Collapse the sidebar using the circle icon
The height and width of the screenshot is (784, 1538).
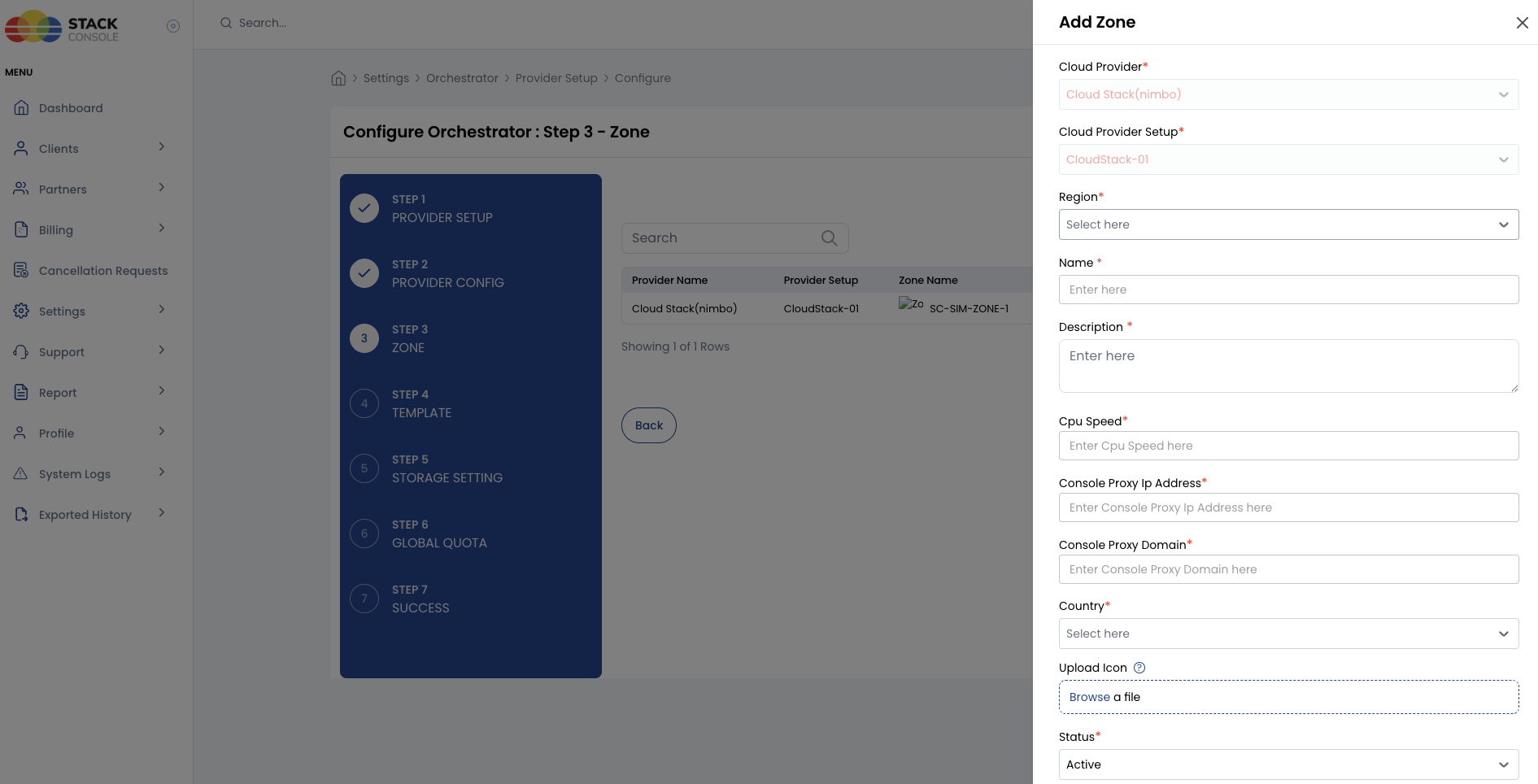click(173, 26)
